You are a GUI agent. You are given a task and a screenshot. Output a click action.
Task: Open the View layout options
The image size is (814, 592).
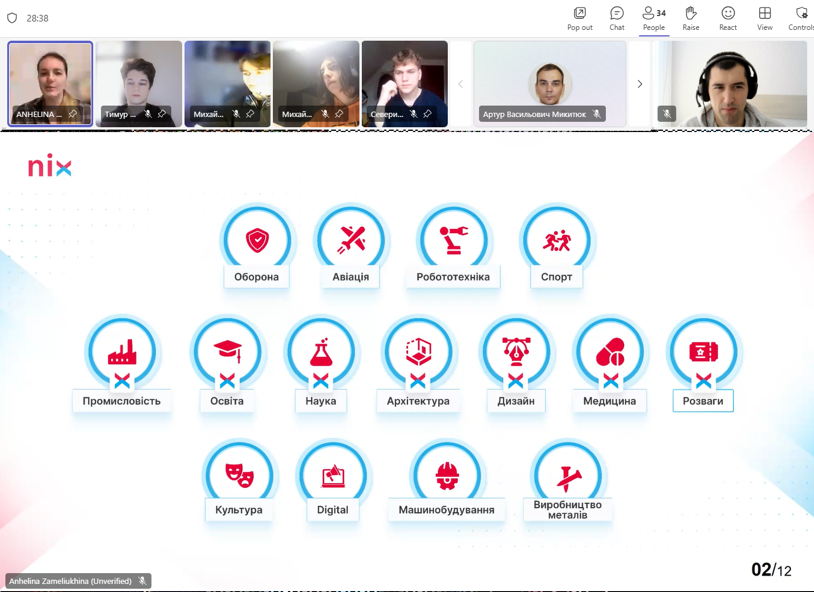coord(764,17)
